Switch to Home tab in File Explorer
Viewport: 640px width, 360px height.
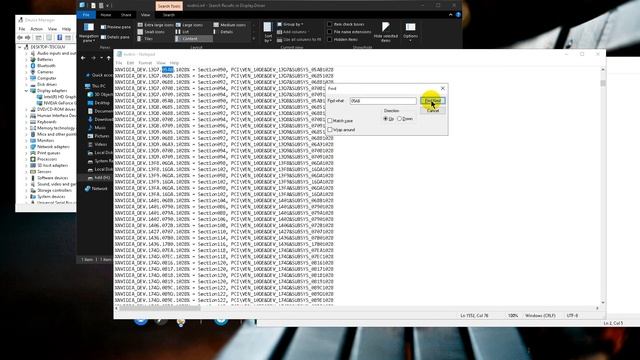(x=106, y=15)
